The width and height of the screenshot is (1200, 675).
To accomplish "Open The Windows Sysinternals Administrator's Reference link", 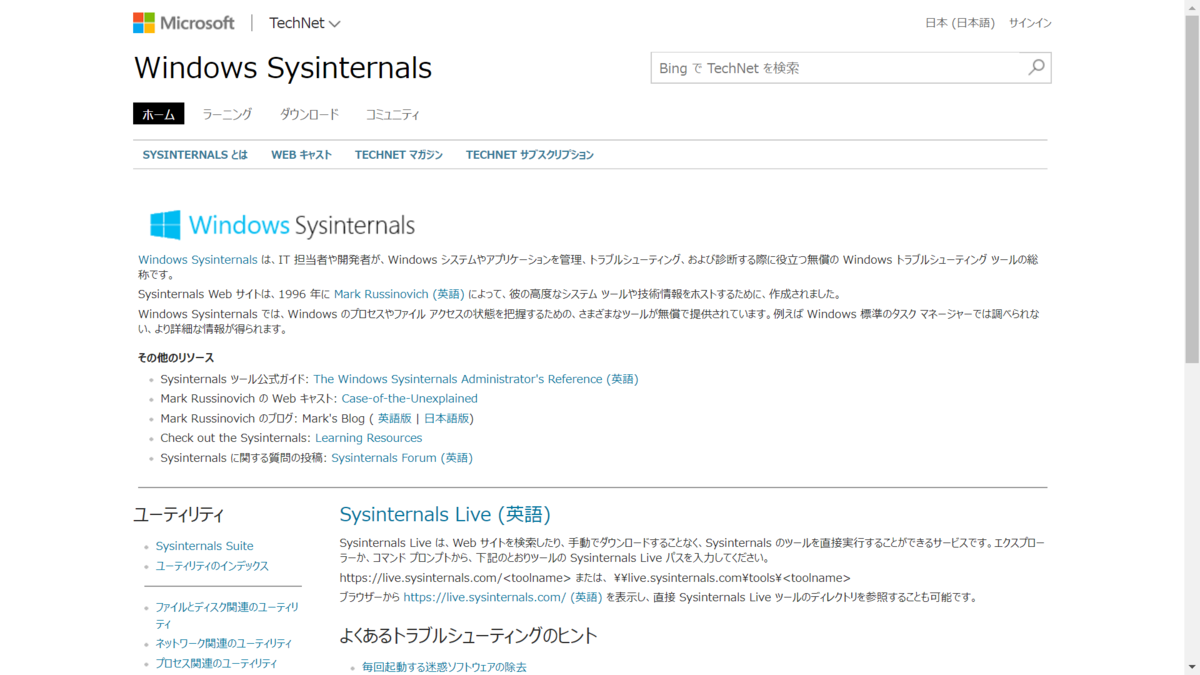I will tap(476, 379).
